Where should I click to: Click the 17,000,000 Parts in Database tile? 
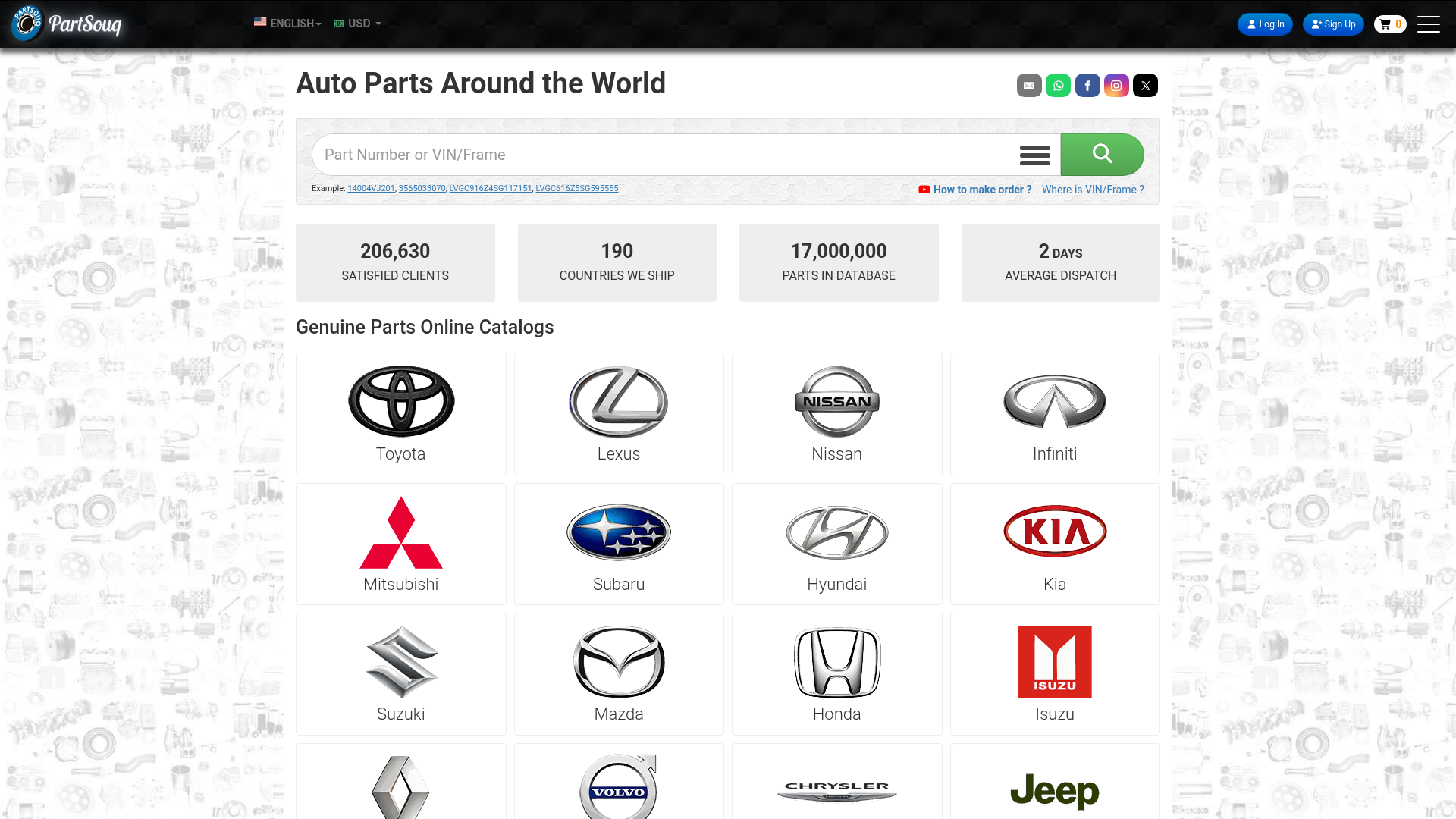[x=839, y=262]
